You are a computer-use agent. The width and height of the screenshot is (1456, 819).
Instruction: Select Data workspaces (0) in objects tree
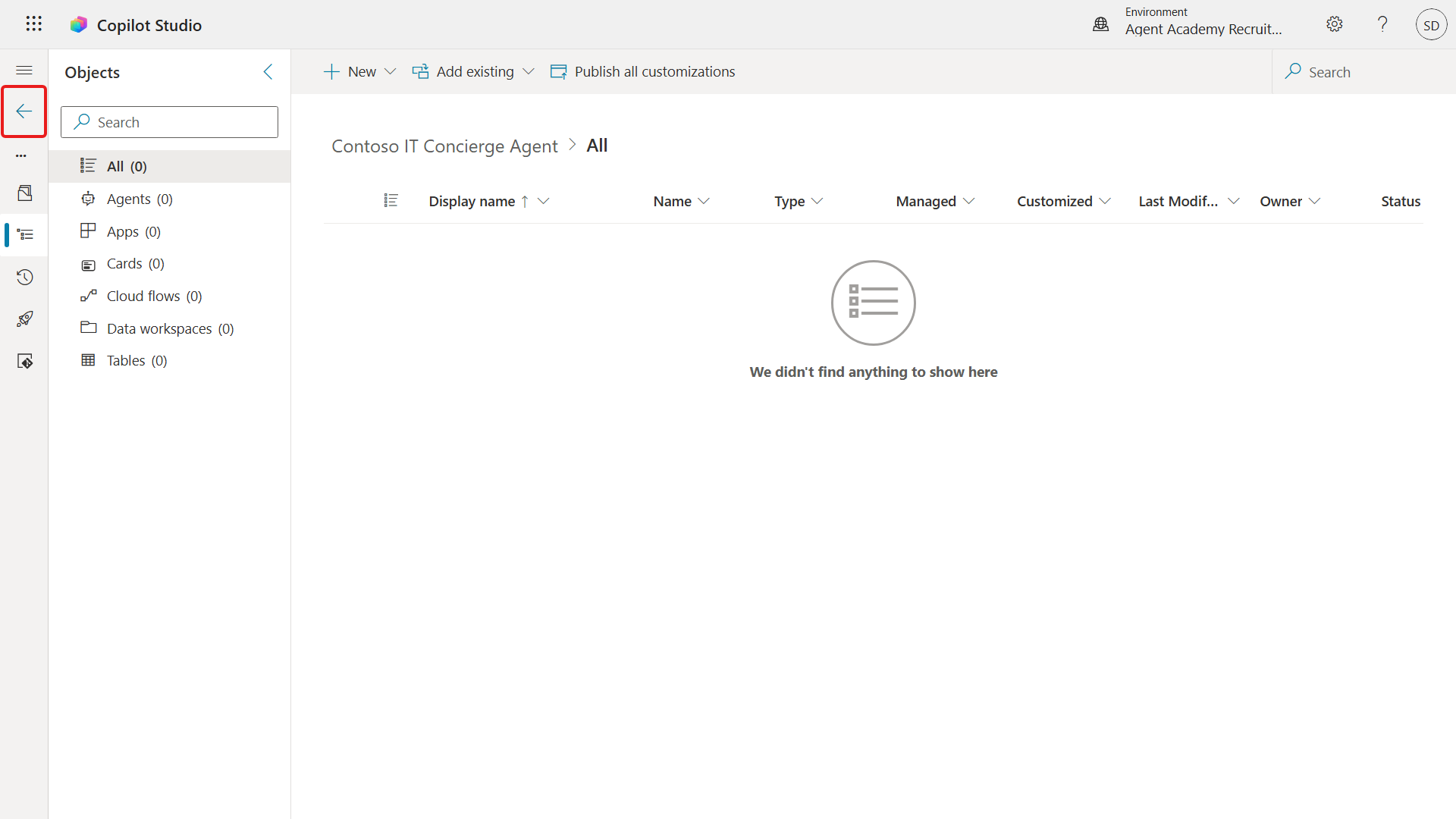pos(170,328)
